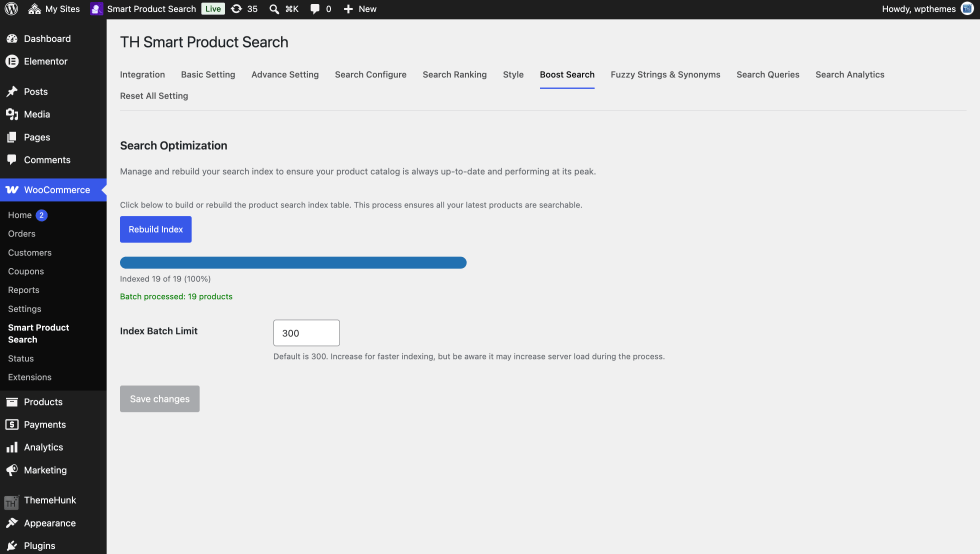This screenshot has height=554, width=980.
Task: Switch to the Style tab
Action: (x=513, y=74)
